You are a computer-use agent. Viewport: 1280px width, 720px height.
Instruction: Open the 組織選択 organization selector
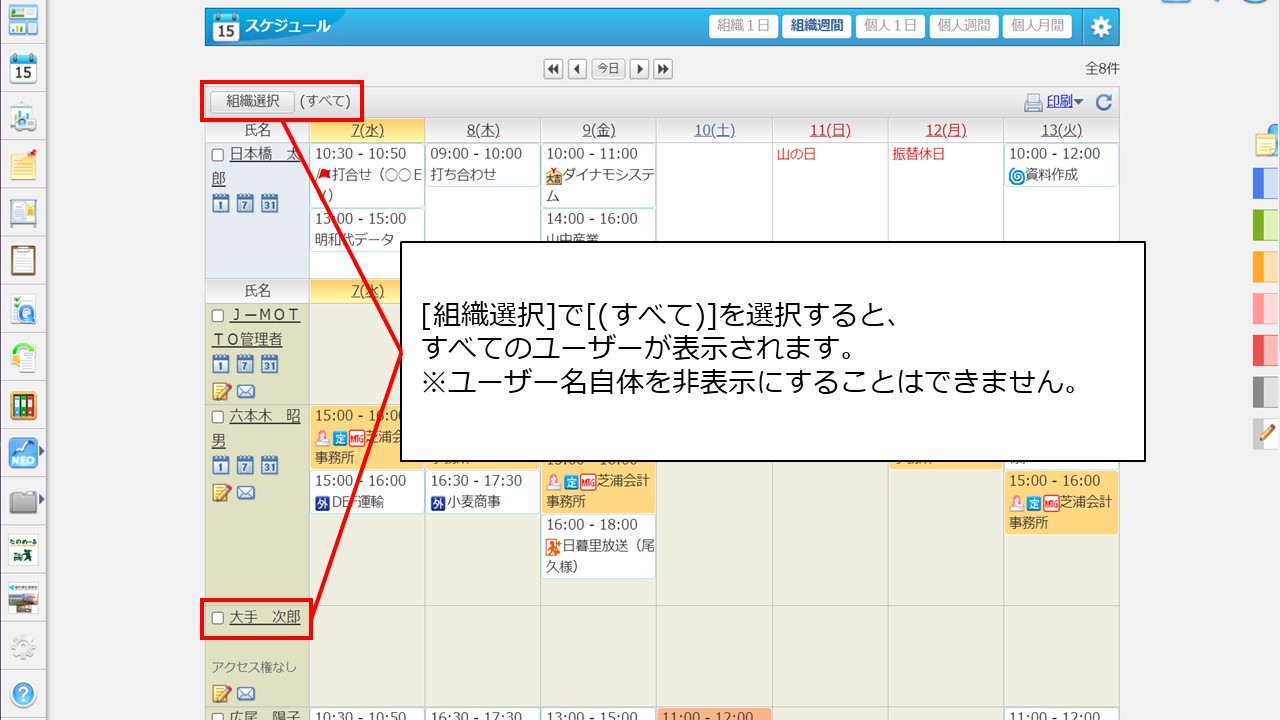(252, 101)
